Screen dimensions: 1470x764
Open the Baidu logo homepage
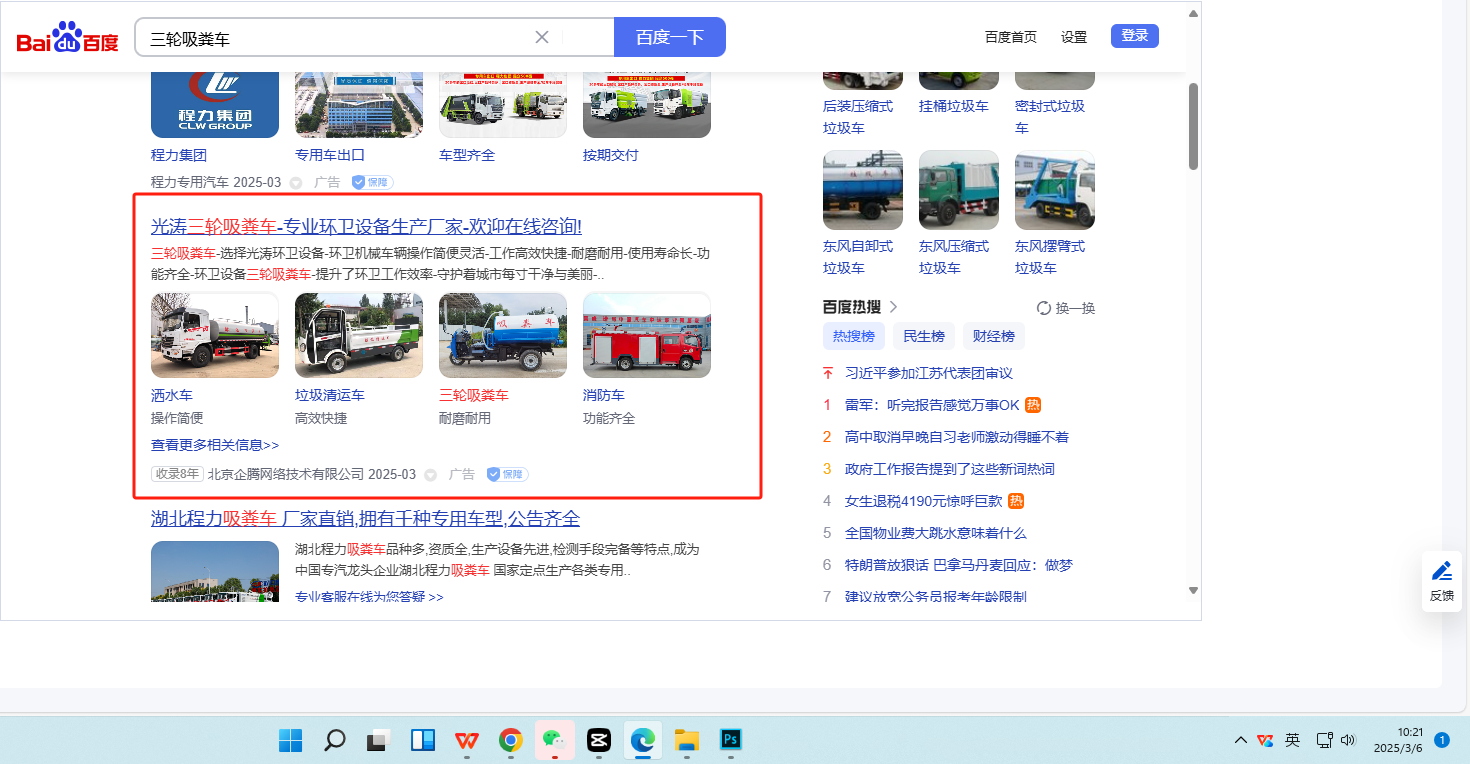point(67,38)
